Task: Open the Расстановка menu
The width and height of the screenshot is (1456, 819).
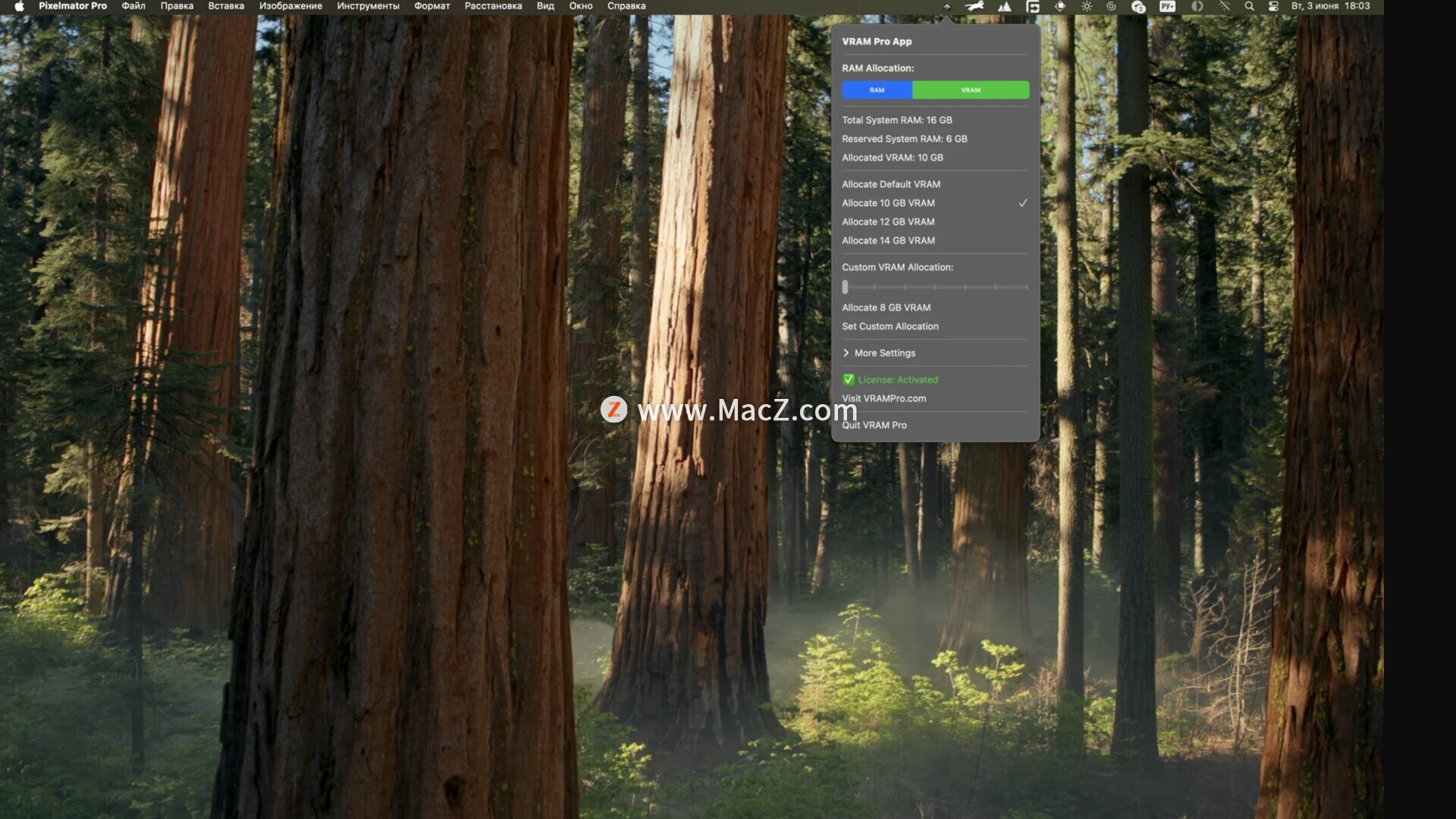Action: pos(493,6)
